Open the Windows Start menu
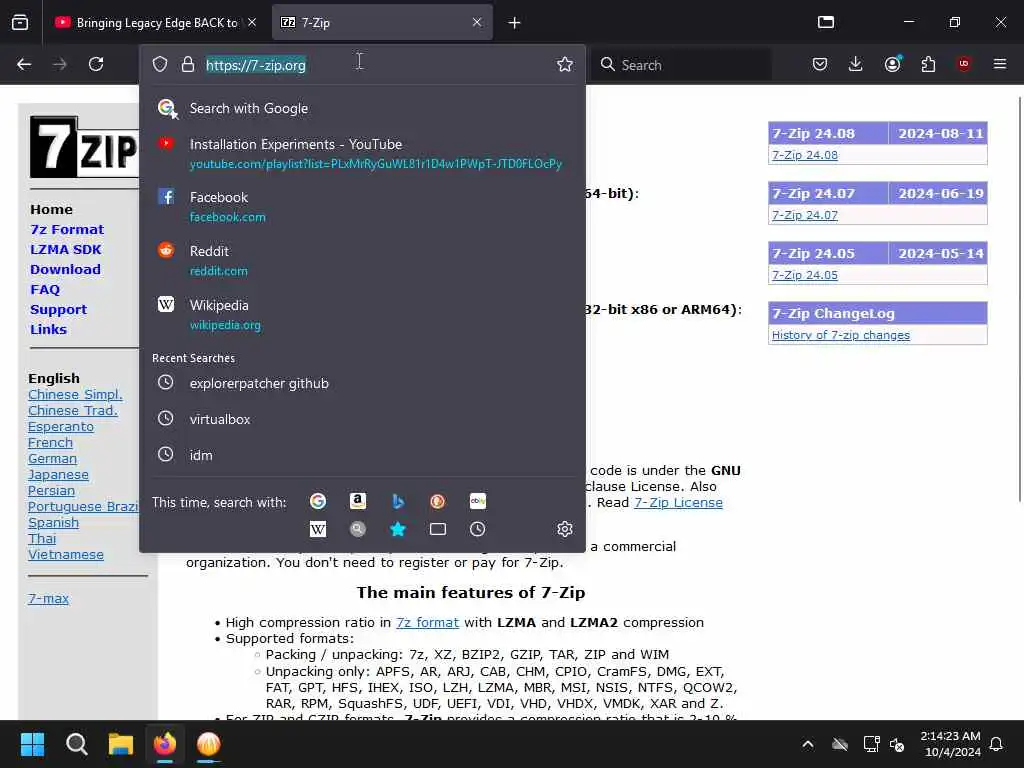Viewport: 1024px width, 768px height. coord(32,744)
